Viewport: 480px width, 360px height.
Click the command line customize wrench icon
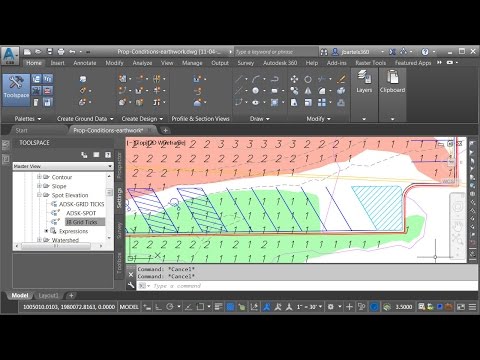131,286
